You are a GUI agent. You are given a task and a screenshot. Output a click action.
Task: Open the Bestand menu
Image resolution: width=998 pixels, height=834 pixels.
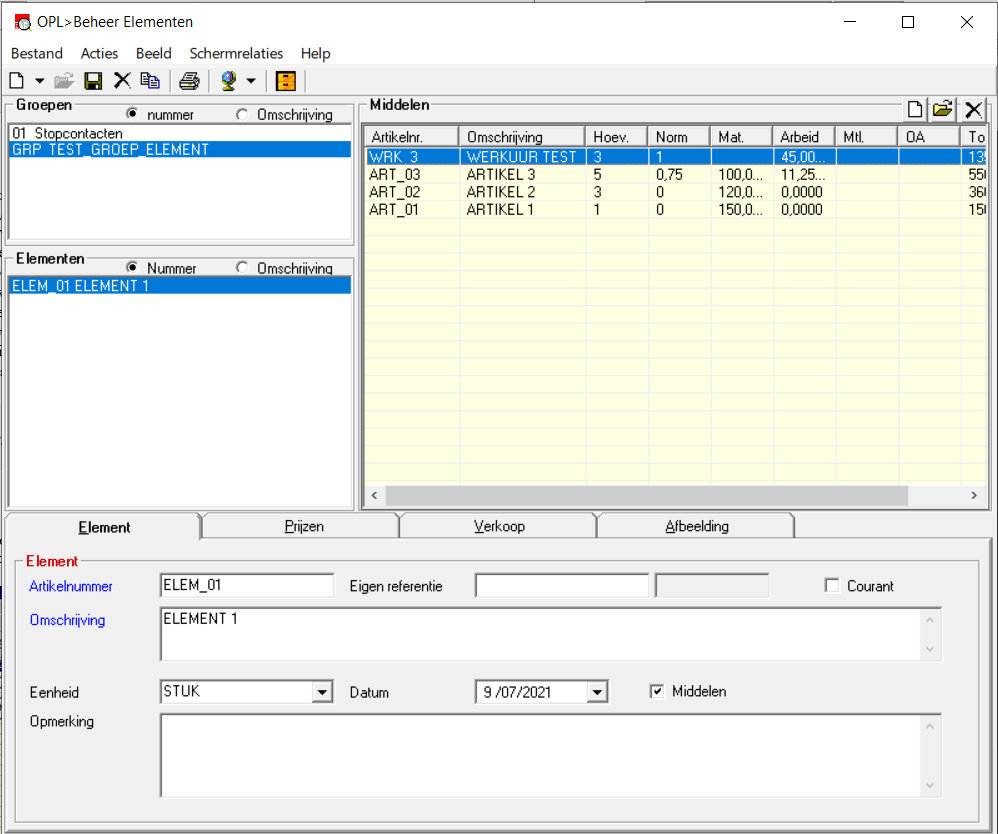37,53
